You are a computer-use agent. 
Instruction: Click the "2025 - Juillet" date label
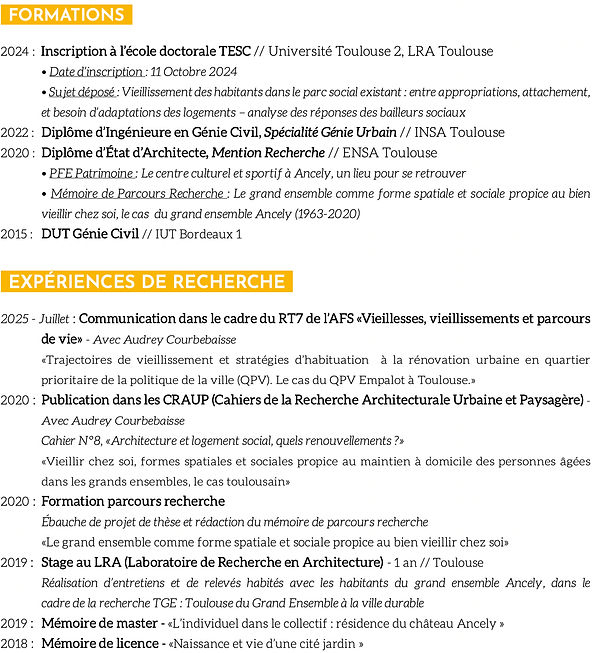click(36, 319)
